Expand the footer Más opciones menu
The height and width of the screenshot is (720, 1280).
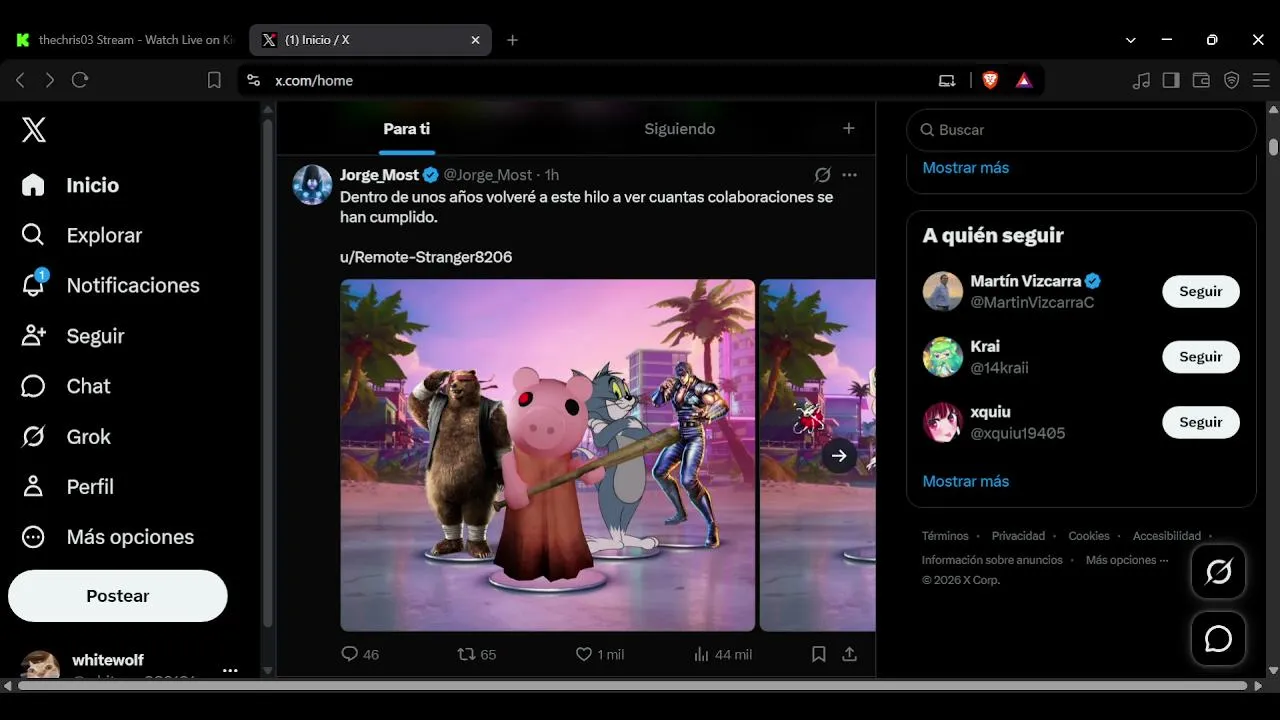coord(1127,560)
